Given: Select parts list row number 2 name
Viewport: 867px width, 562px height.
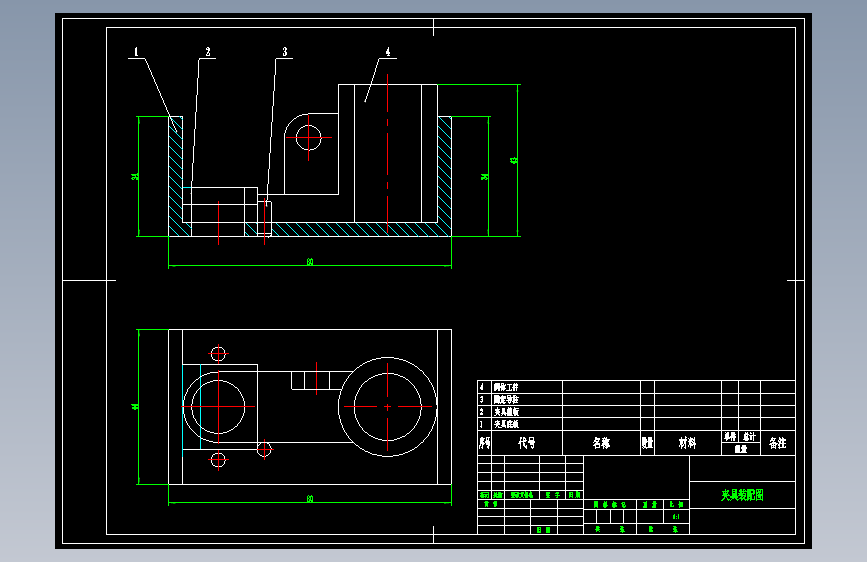Looking at the screenshot, I should pos(506,412).
